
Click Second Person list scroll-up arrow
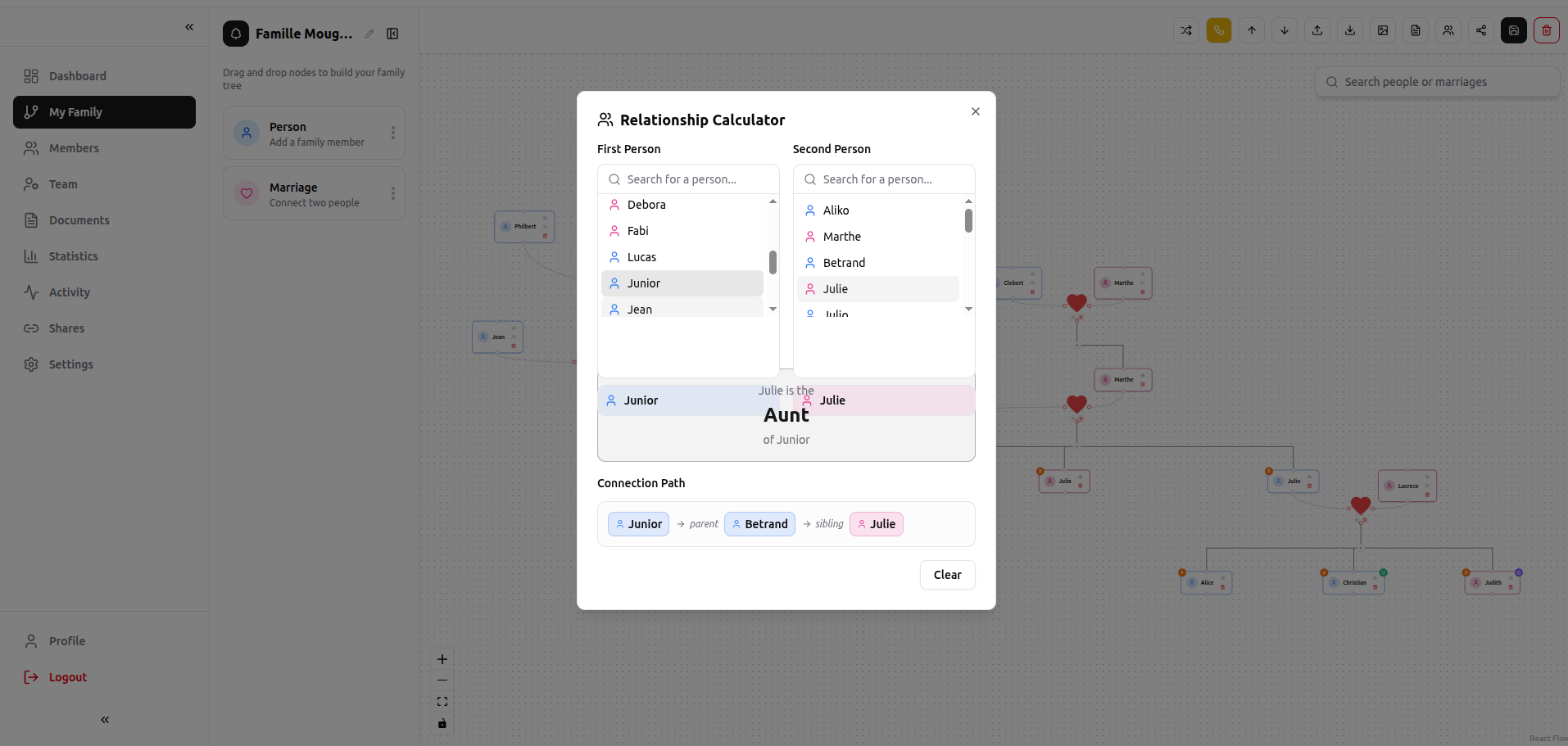coord(968,201)
